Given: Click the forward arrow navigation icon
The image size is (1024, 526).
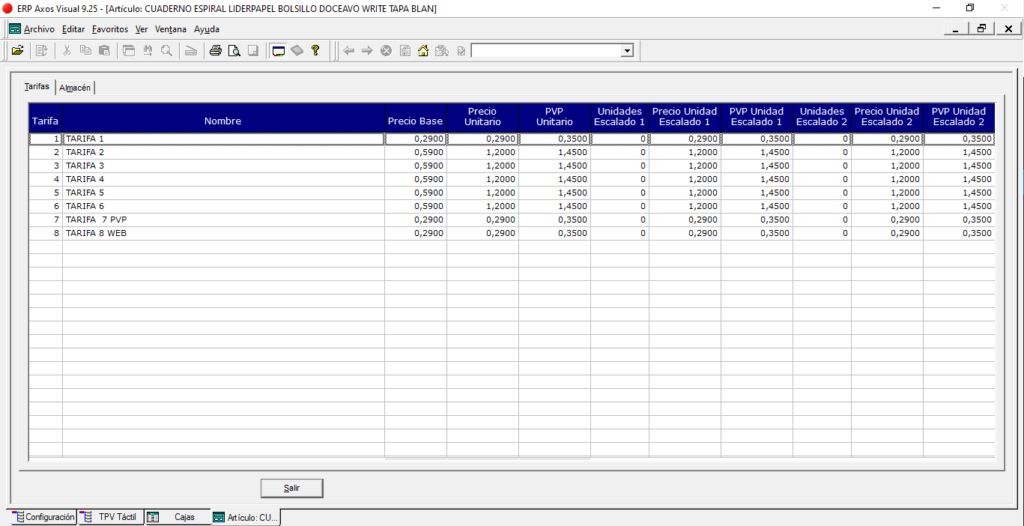Looking at the screenshot, I should click(x=367, y=50).
